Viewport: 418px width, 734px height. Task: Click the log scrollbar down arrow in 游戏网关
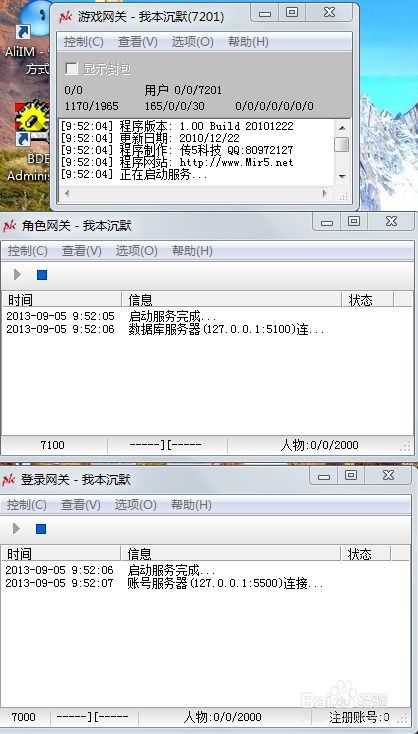[x=342, y=176]
